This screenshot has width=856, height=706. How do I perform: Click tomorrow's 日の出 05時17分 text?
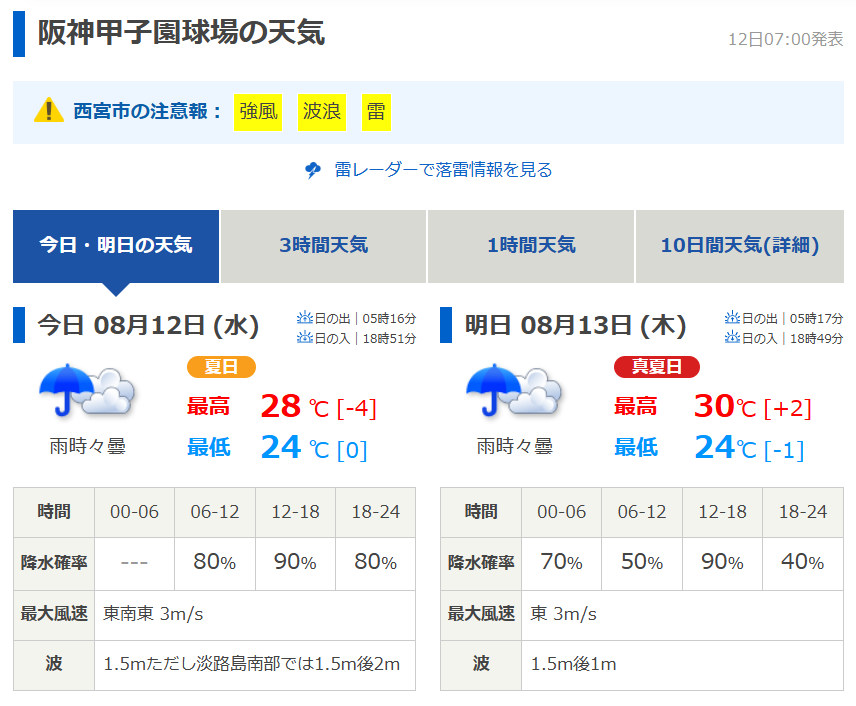tap(793, 318)
